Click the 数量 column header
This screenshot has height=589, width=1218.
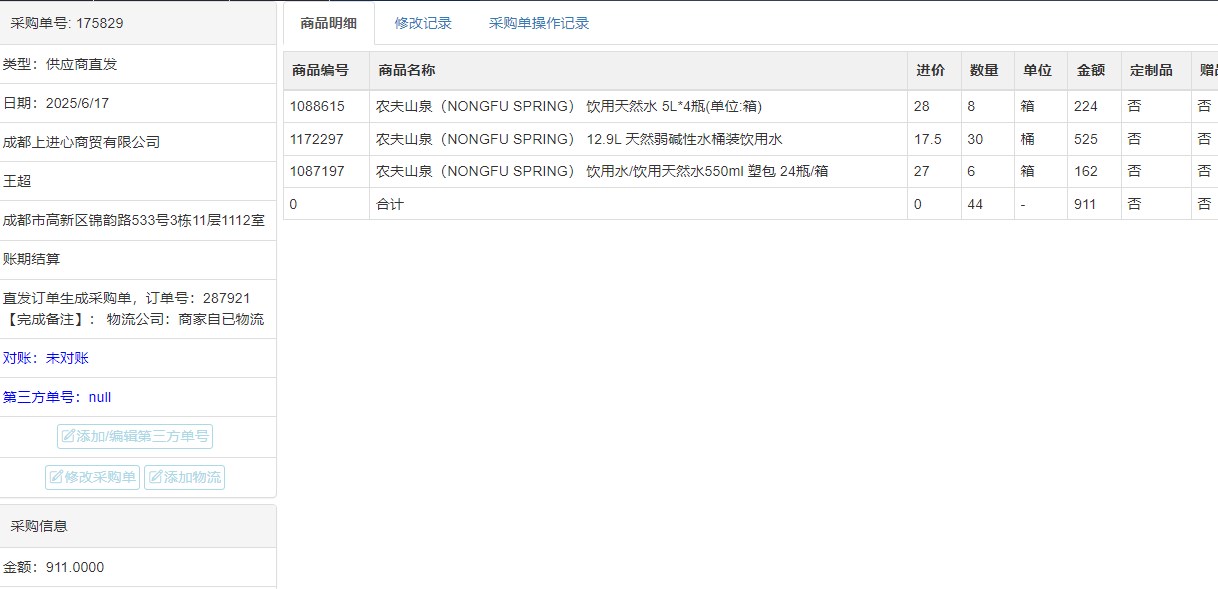pos(988,71)
